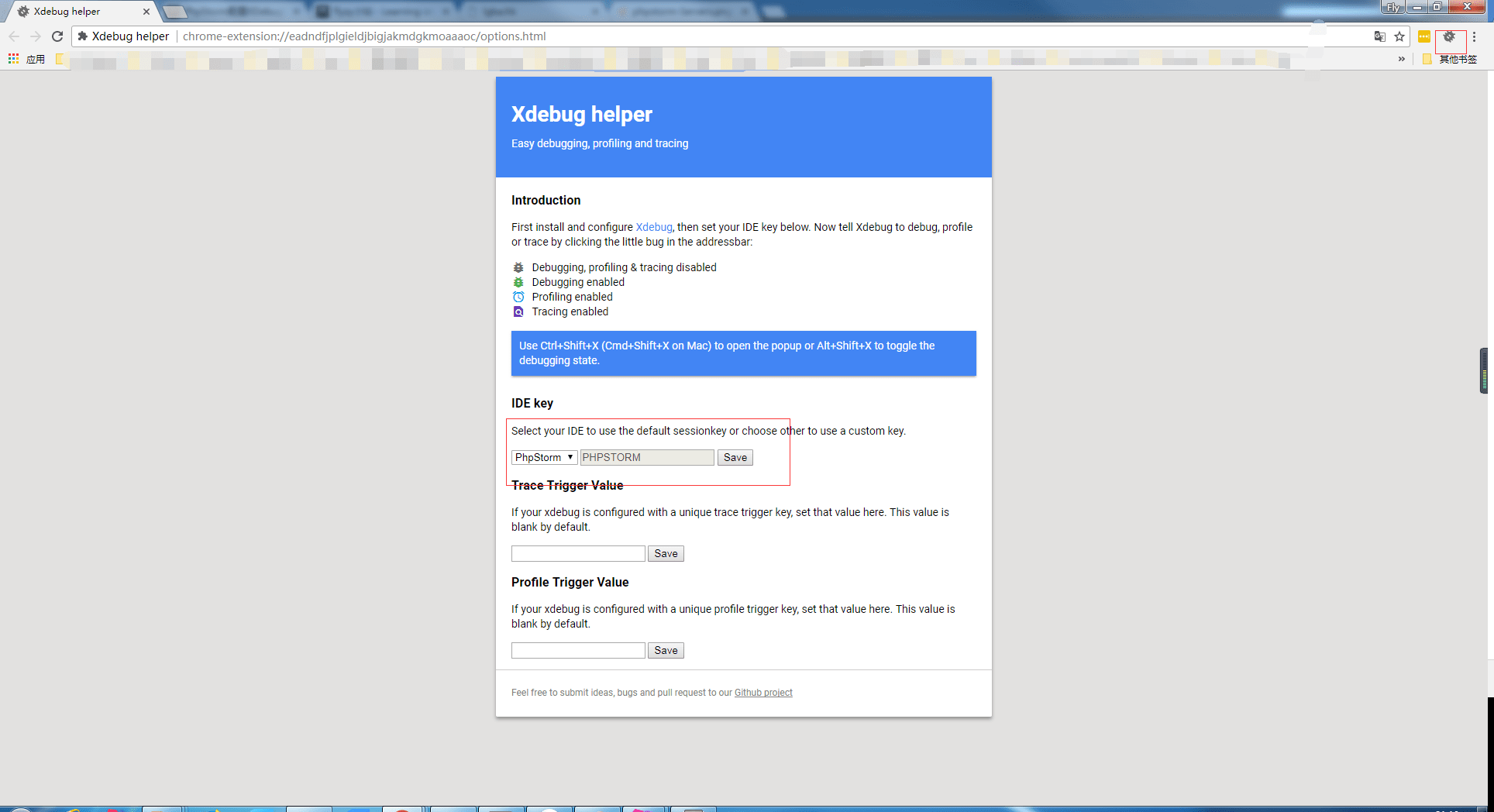Click the profiling enabled clock icon
The width and height of the screenshot is (1494, 812).
[x=518, y=297]
